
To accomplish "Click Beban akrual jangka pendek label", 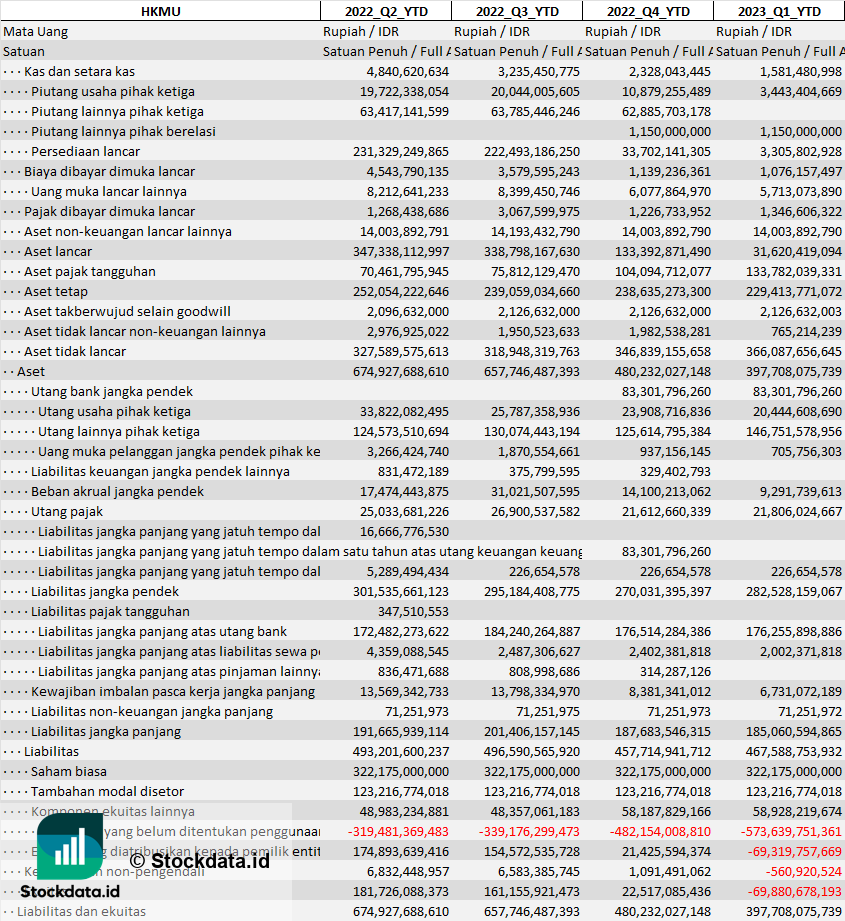I will point(117,491).
